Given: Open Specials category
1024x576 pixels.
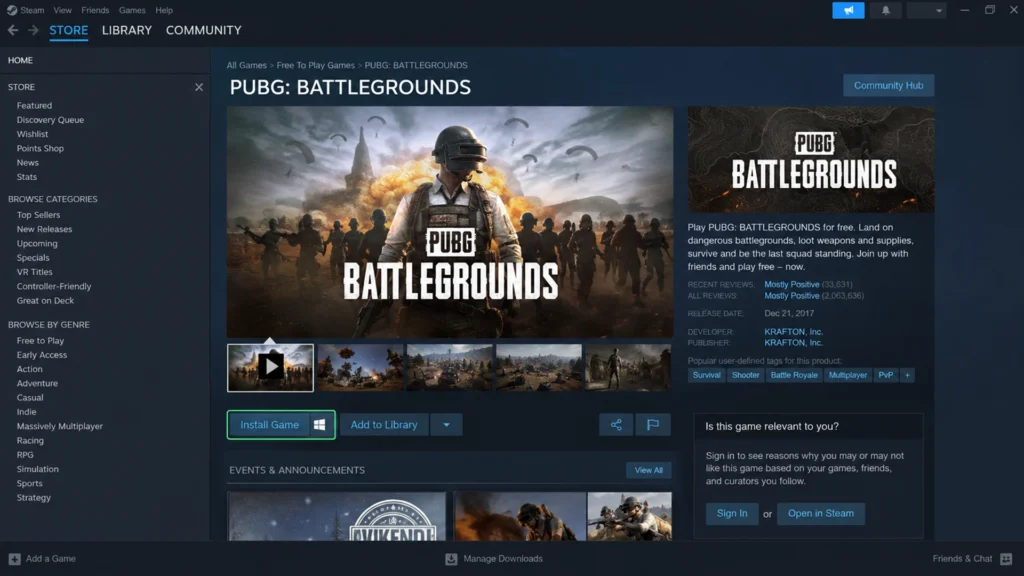Looking at the screenshot, I should [33, 258].
